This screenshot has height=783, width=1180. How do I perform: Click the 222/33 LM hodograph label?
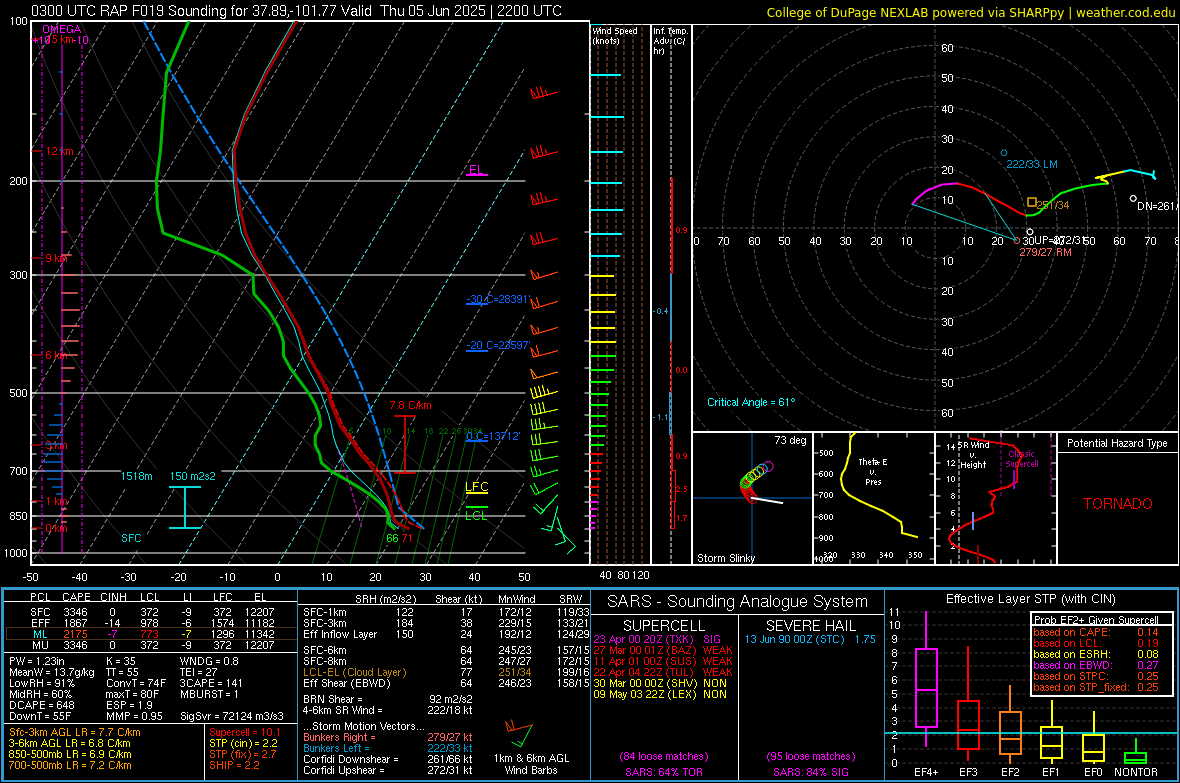pos(1032,164)
